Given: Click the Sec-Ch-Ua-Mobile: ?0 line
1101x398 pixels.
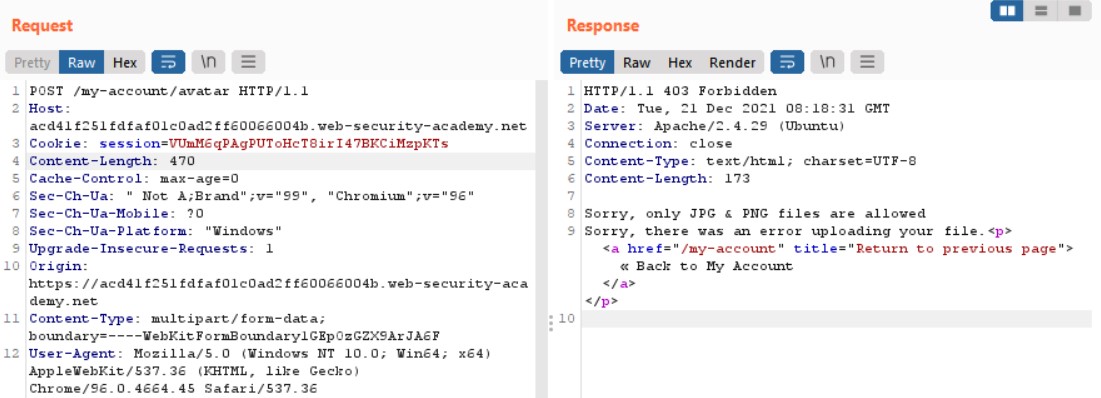Looking at the screenshot, I should point(116,214).
